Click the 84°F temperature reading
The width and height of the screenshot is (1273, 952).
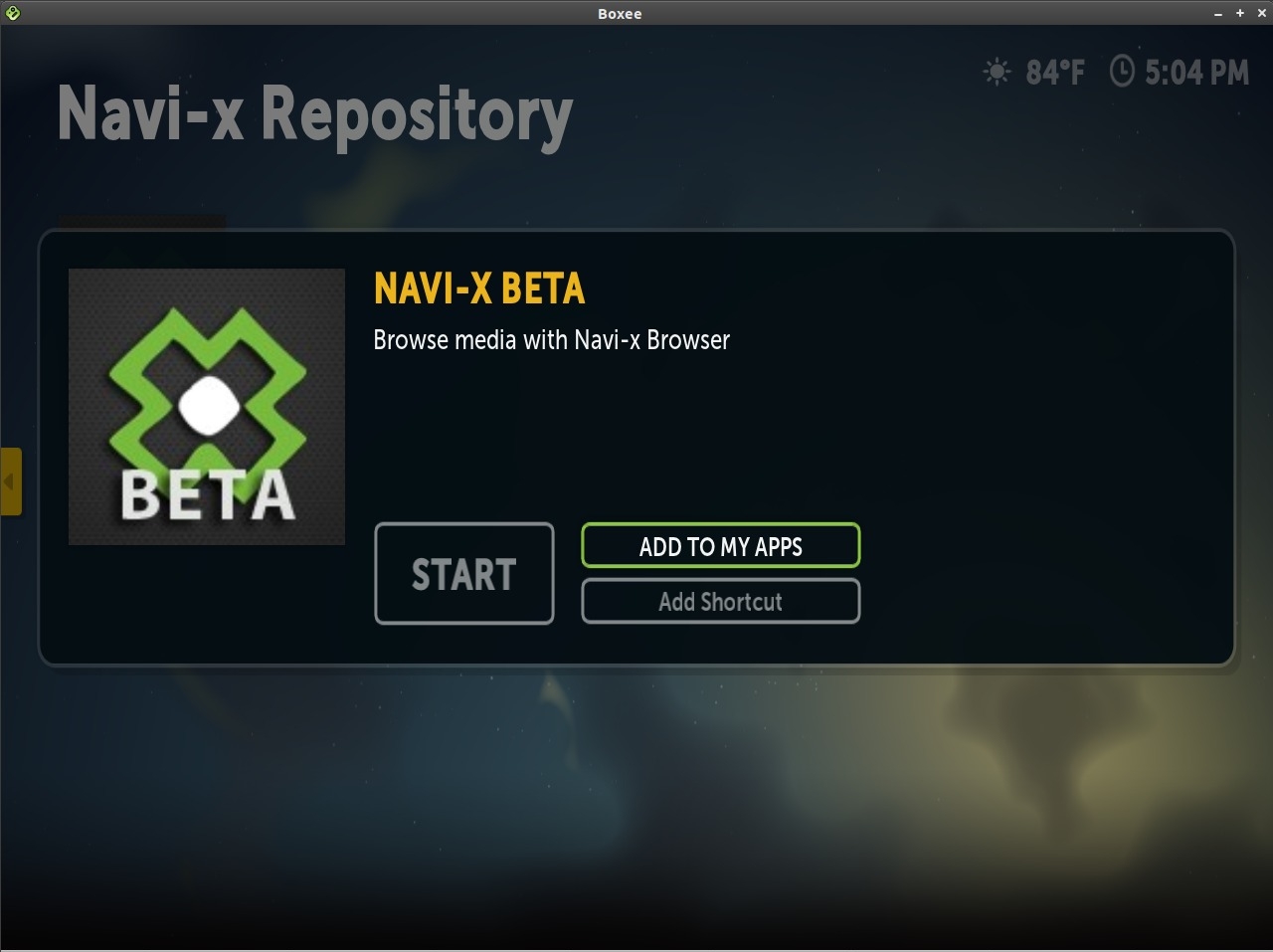tap(1055, 73)
